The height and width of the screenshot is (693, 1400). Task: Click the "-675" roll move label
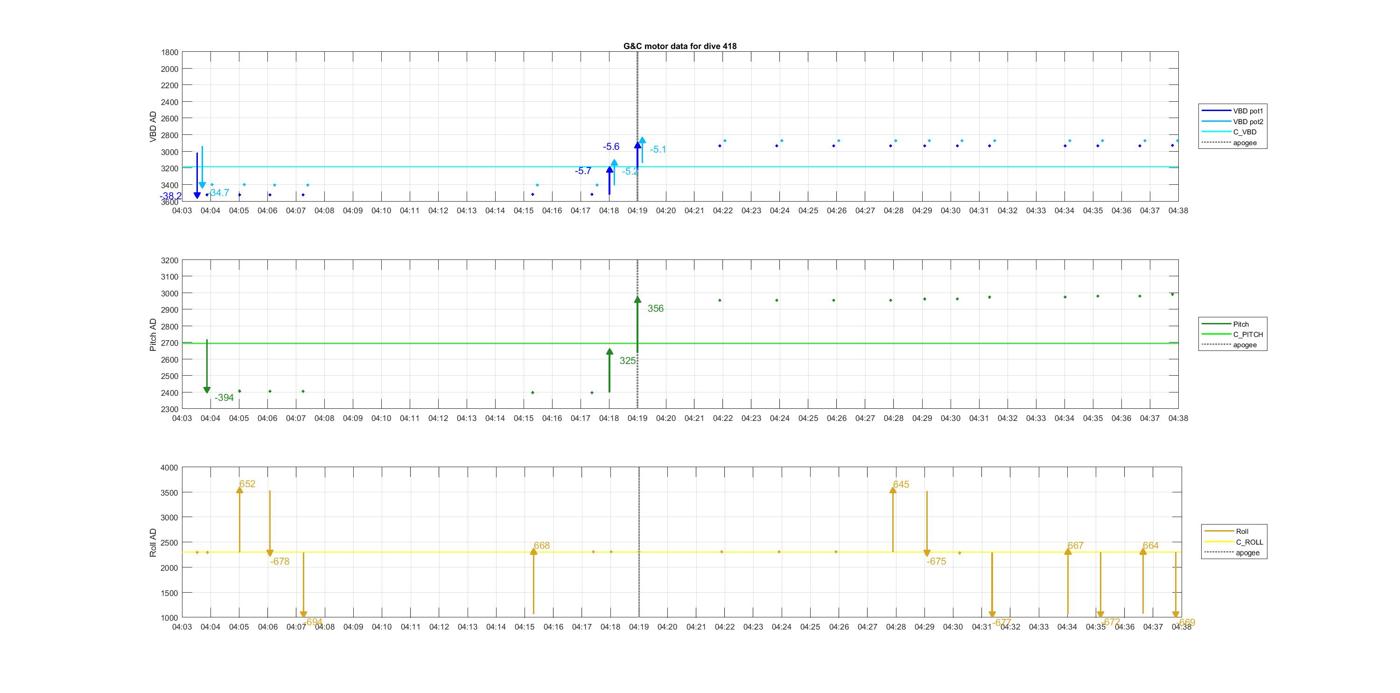tap(936, 562)
